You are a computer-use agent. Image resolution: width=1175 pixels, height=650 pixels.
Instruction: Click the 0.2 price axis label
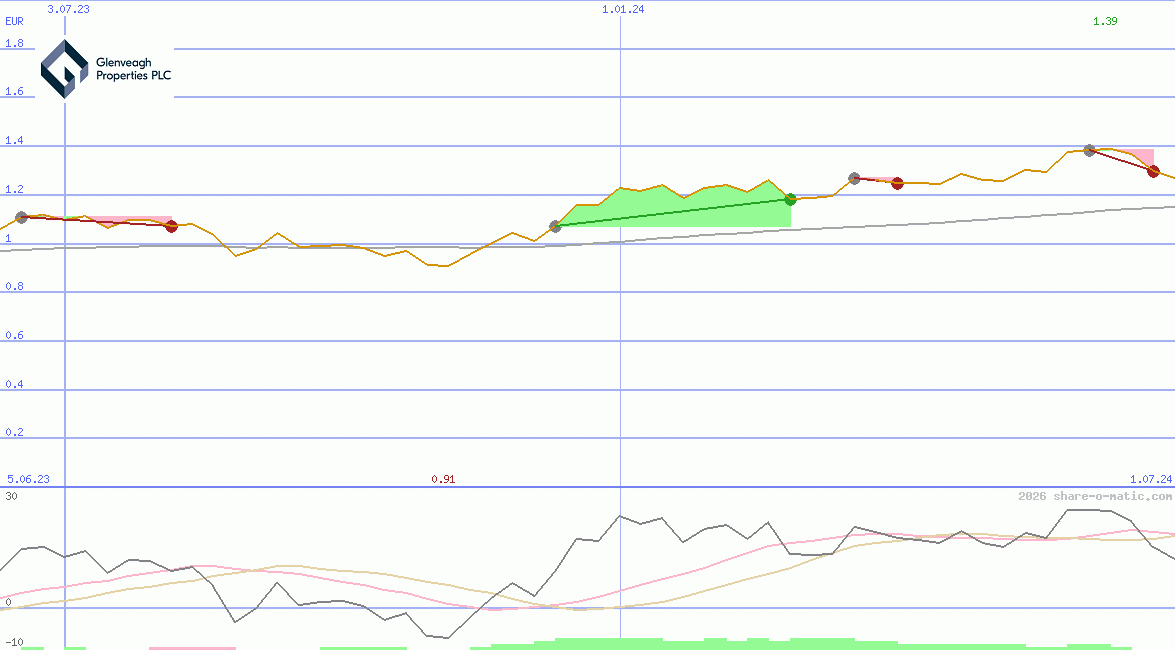pos(14,433)
